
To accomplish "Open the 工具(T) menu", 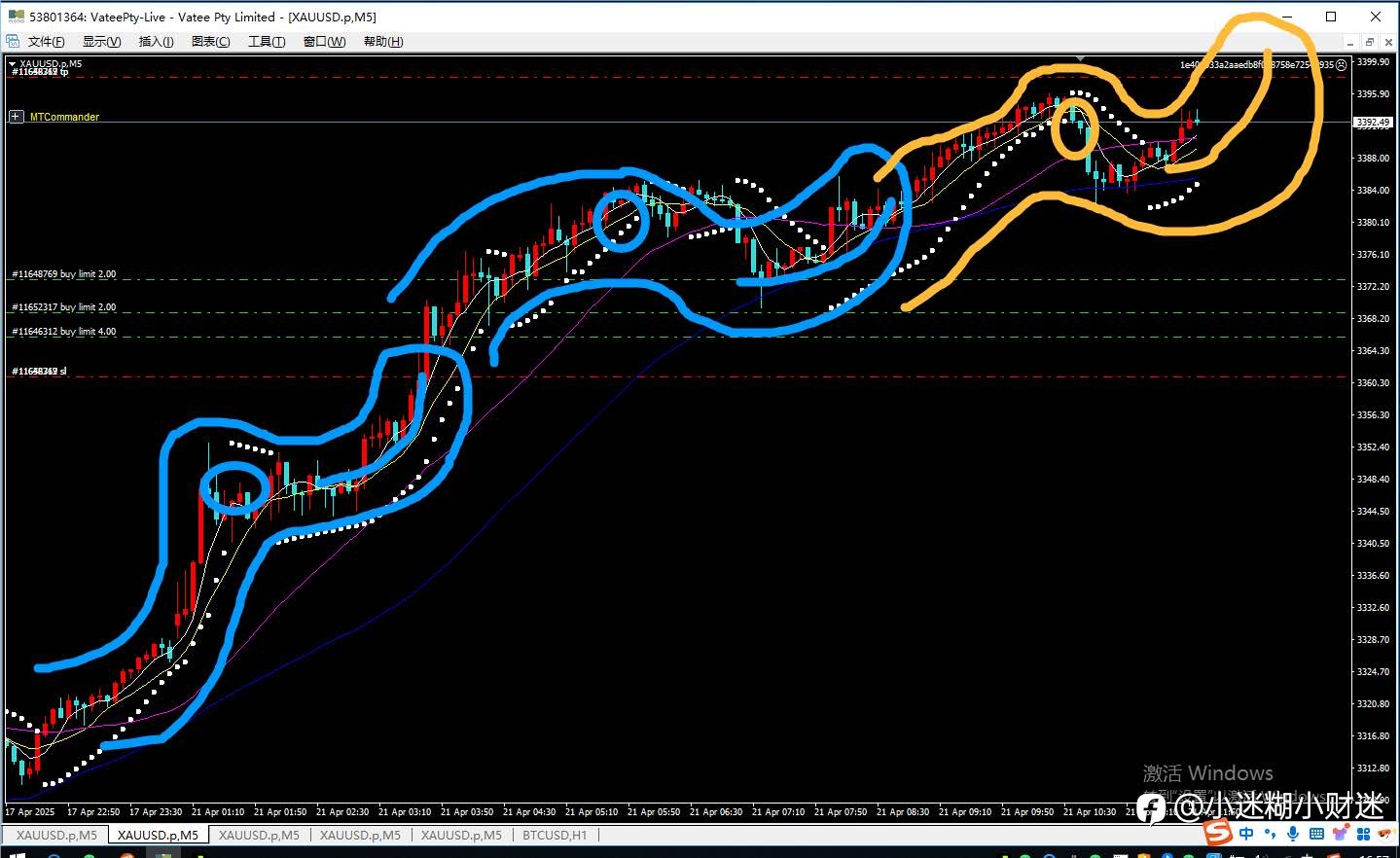I will (x=267, y=42).
